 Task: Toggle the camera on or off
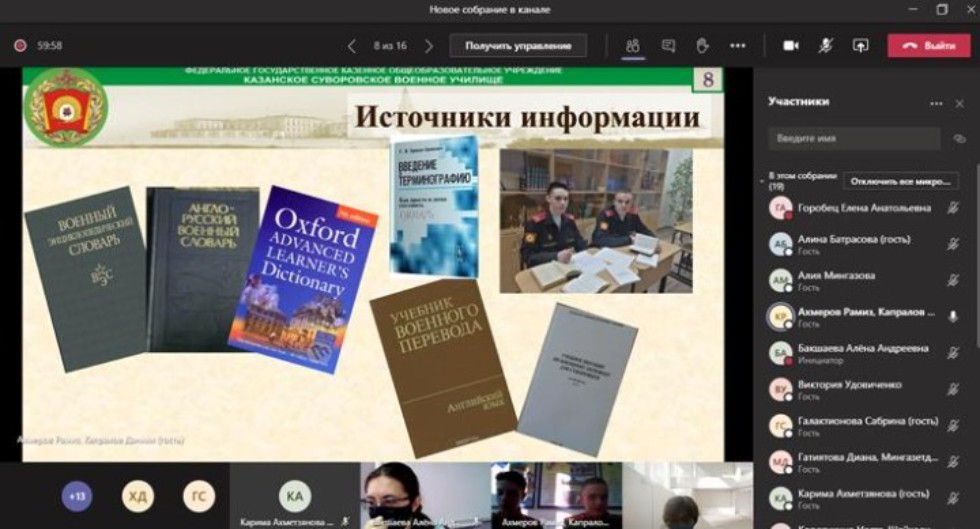791,46
